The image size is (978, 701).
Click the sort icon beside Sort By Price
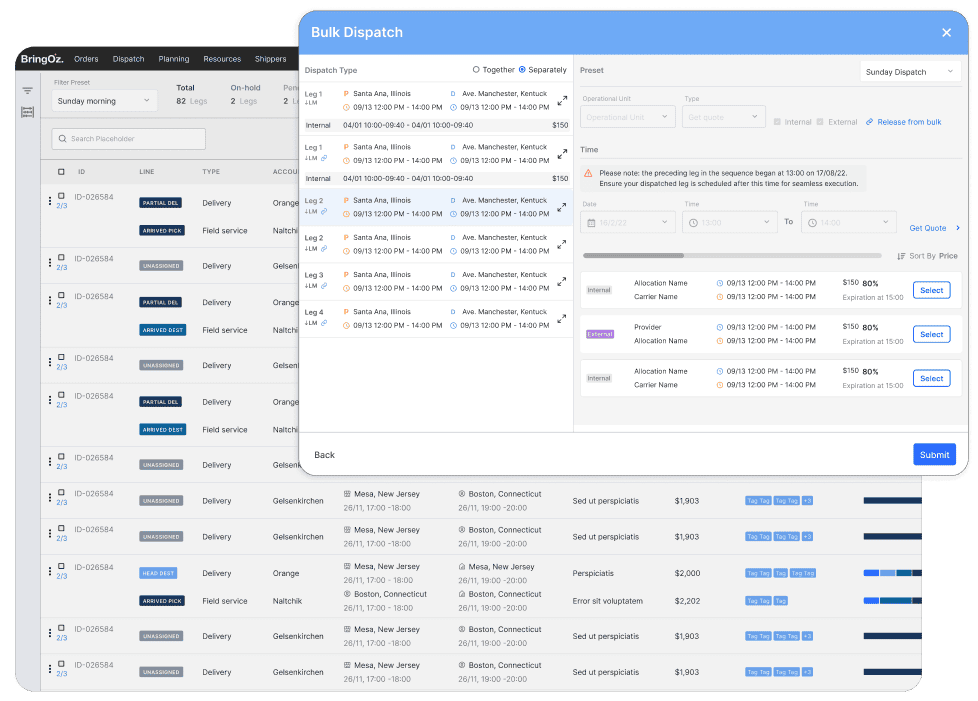[x=901, y=256]
